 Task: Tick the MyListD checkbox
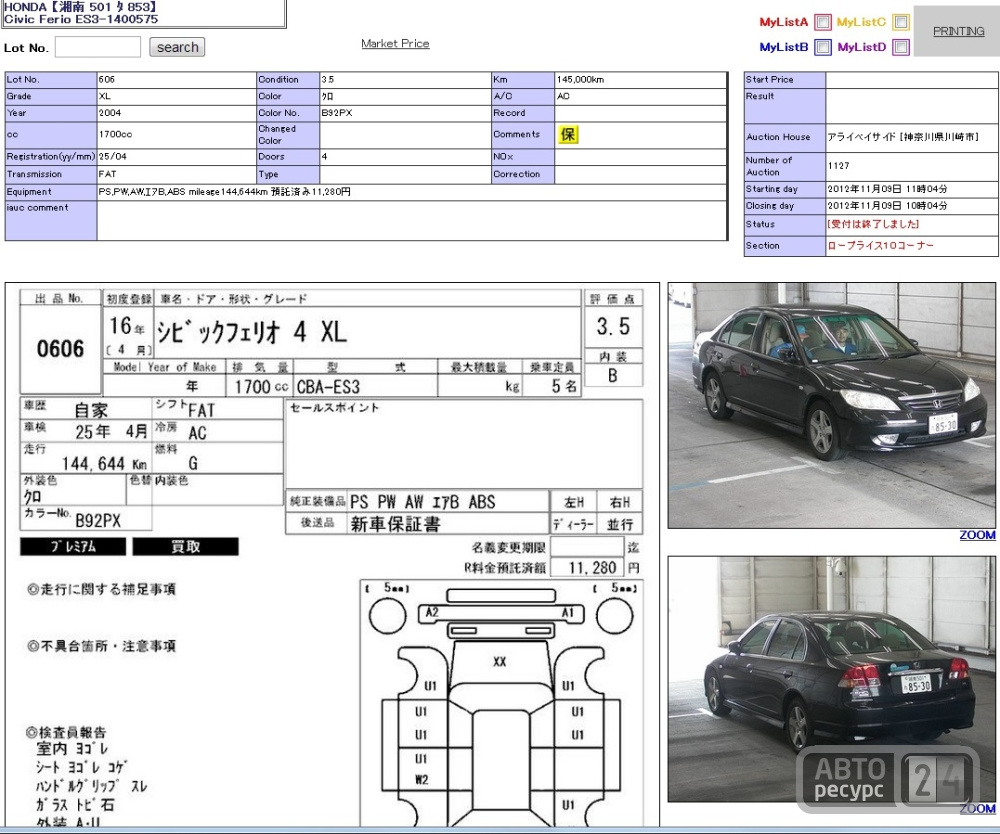pyautogui.click(x=901, y=47)
